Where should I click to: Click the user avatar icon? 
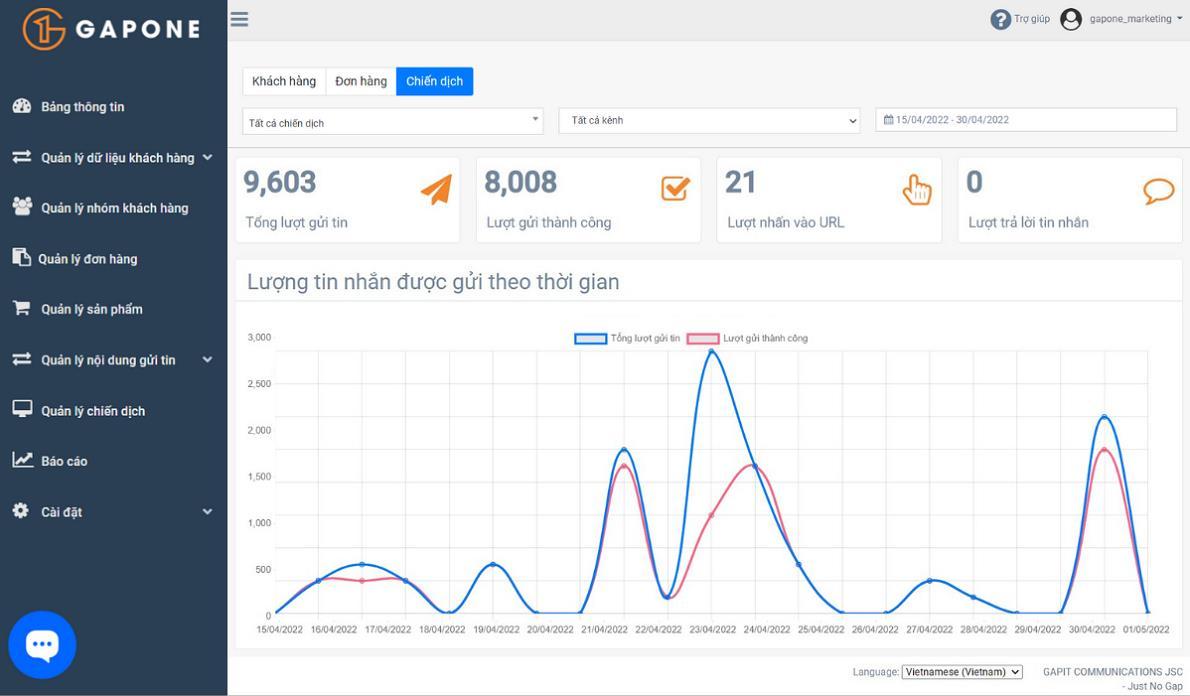[x=1071, y=19]
